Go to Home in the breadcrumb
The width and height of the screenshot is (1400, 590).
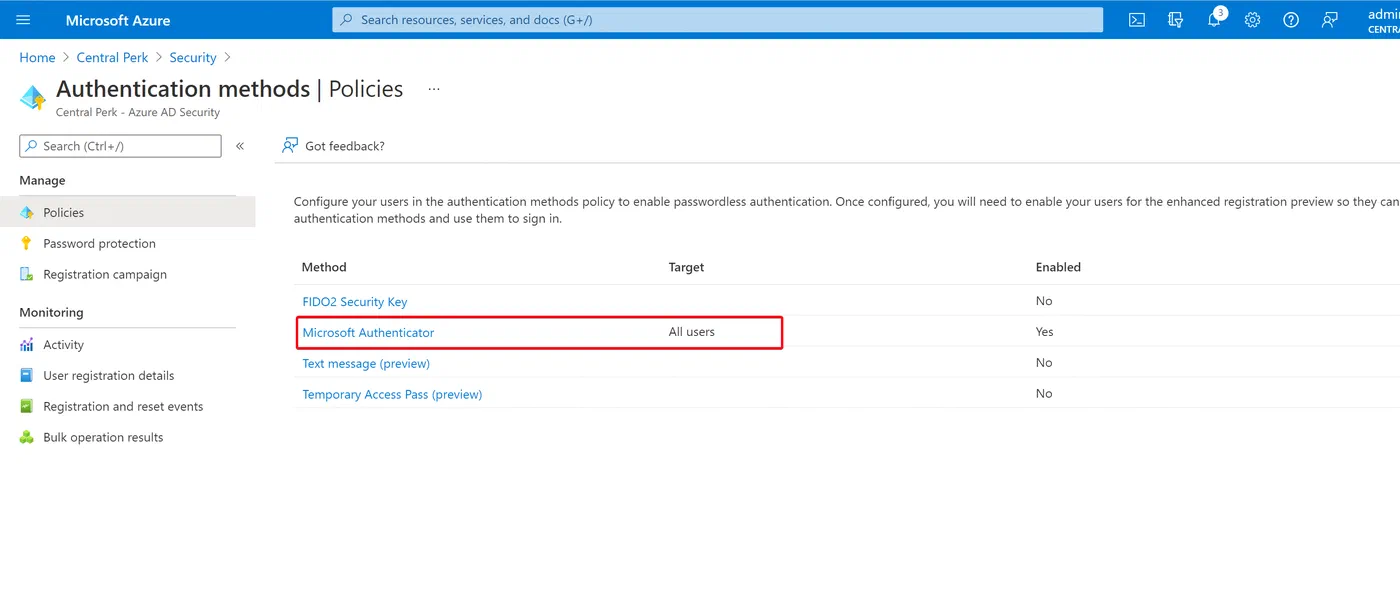[x=37, y=58]
